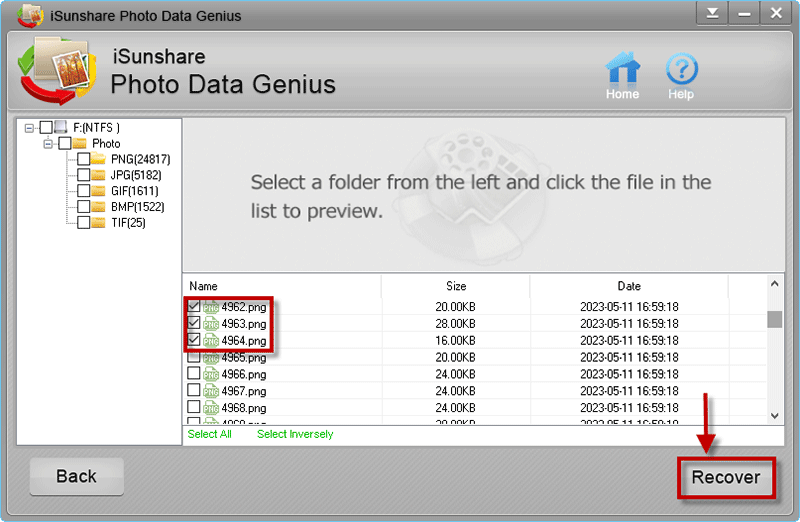800x522 pixels.
Task: Click the JPG(5182) folder icon
Action: click(98, 175)
